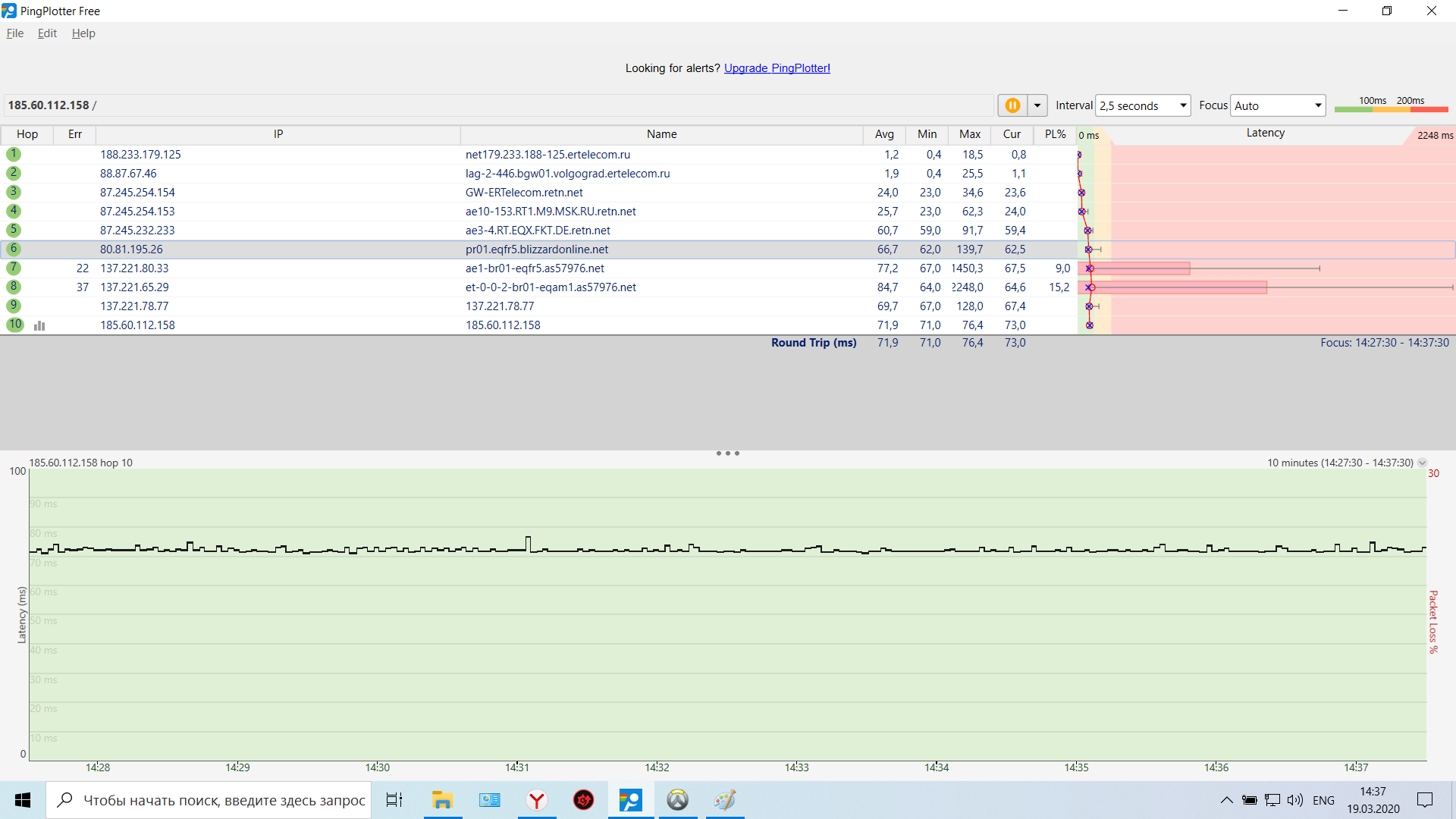Select hop 7 green circle icon
Viewport: 1456px width, 819px height.
click(x=14, y=268)
